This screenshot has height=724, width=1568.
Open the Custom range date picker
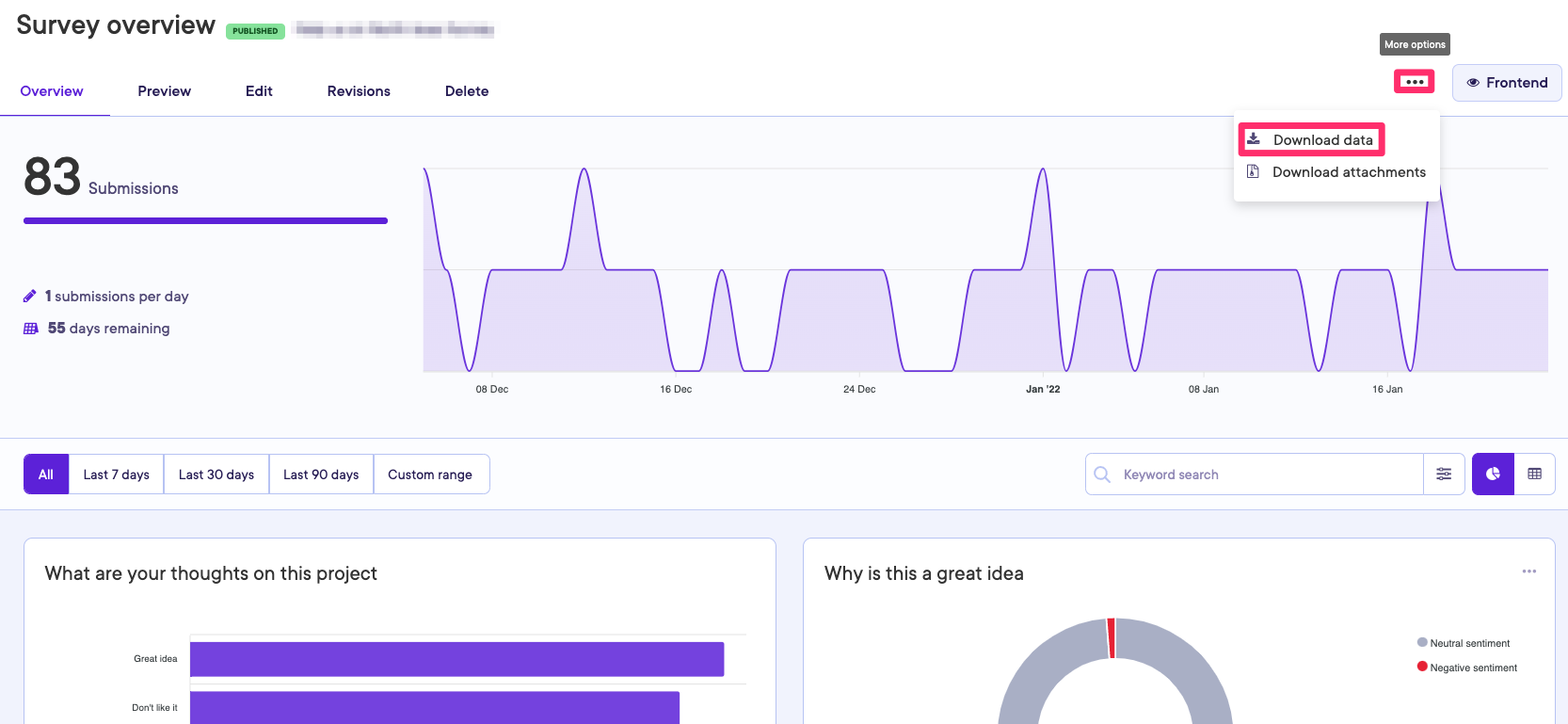click(430, 475)
